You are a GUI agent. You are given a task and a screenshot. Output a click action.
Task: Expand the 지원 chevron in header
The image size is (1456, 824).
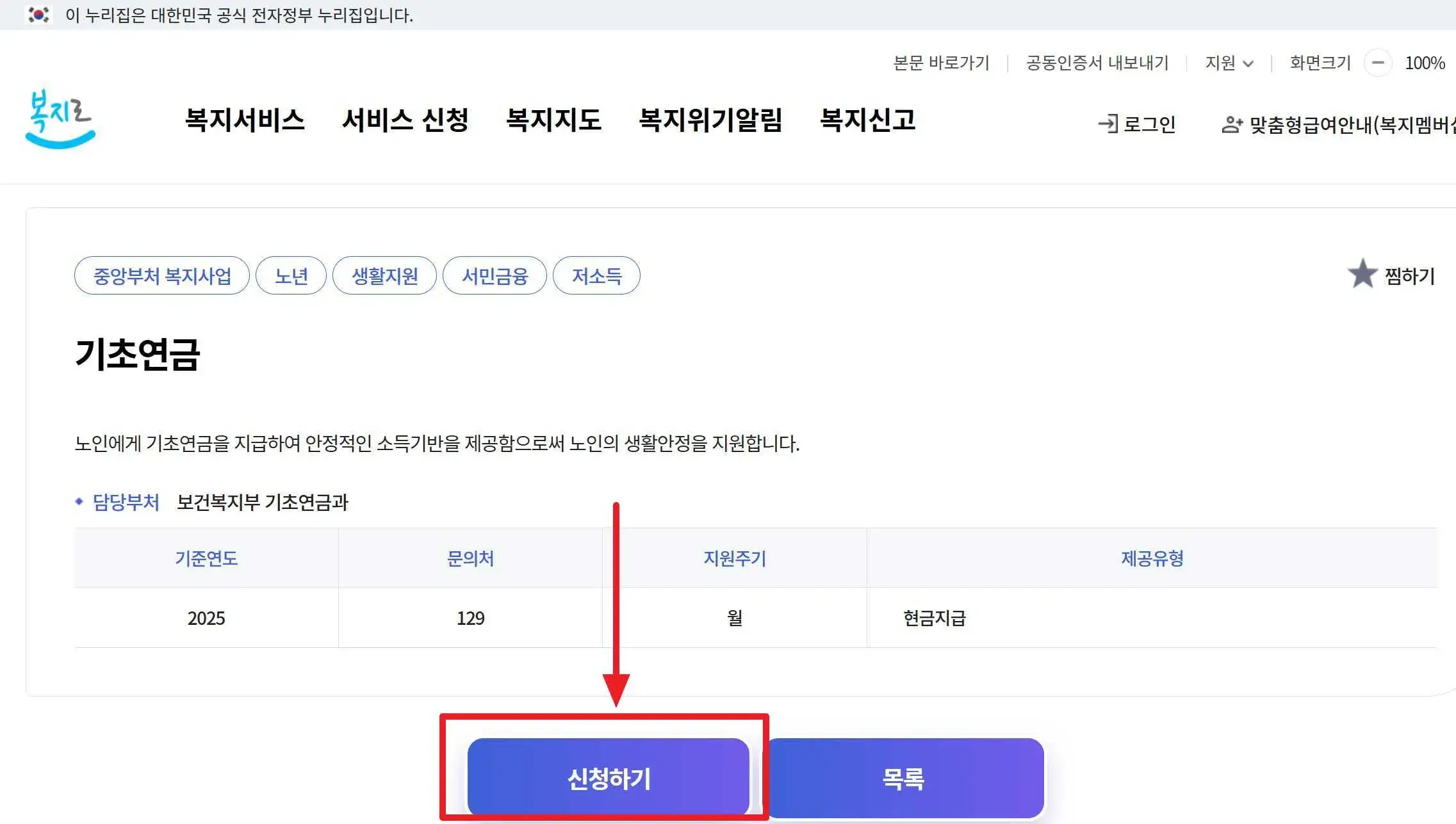1247,64
